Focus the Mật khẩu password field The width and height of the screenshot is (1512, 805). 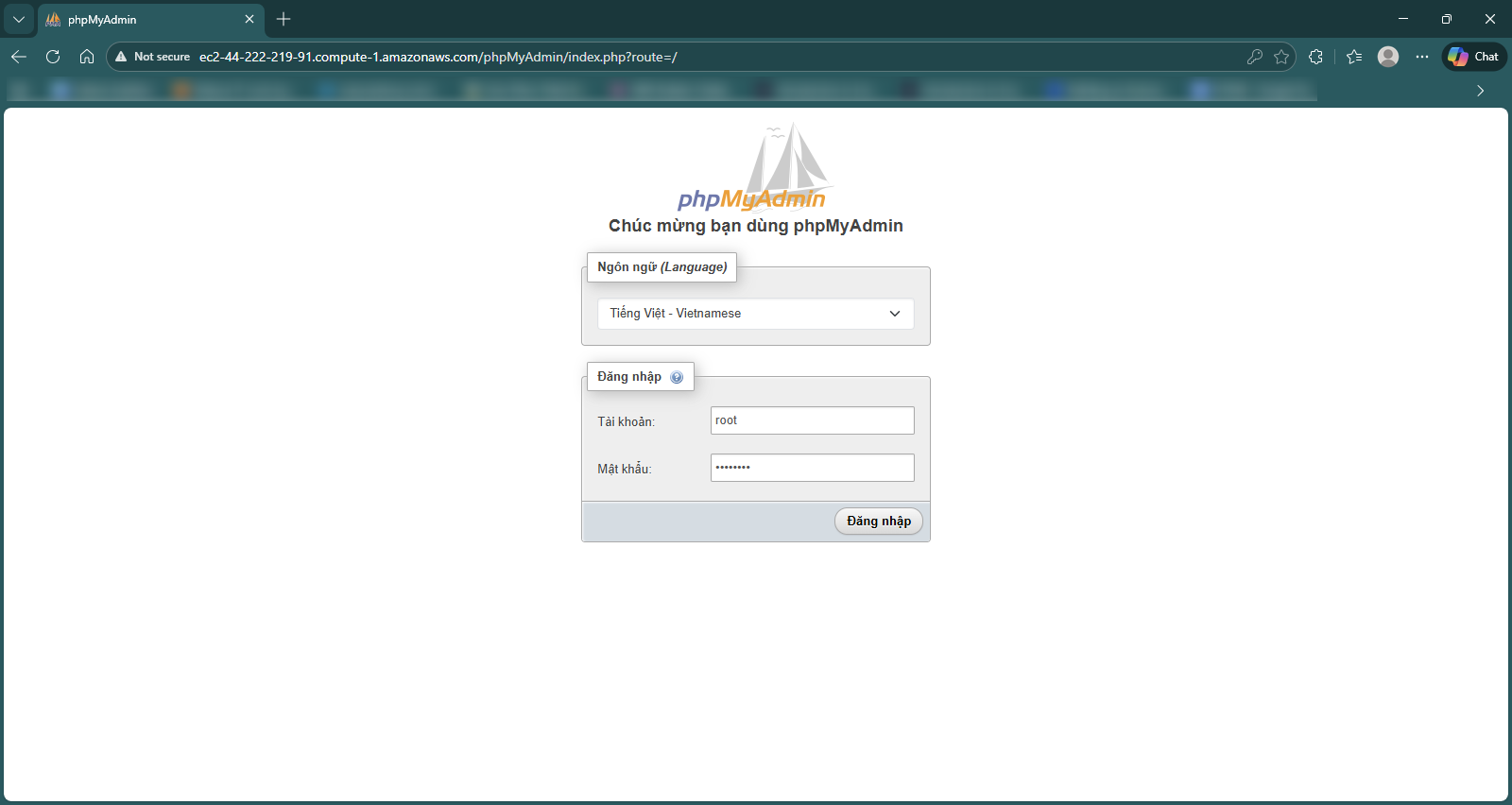pos(813,468)
